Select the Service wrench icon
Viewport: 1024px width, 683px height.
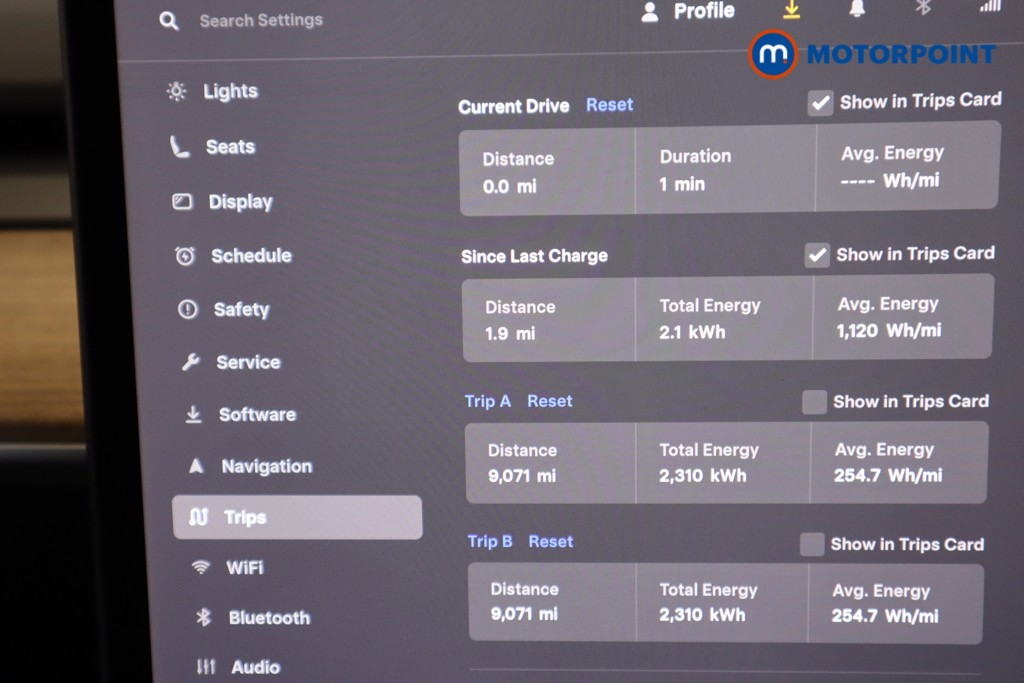pyautogui.click(x=189, y=362)
